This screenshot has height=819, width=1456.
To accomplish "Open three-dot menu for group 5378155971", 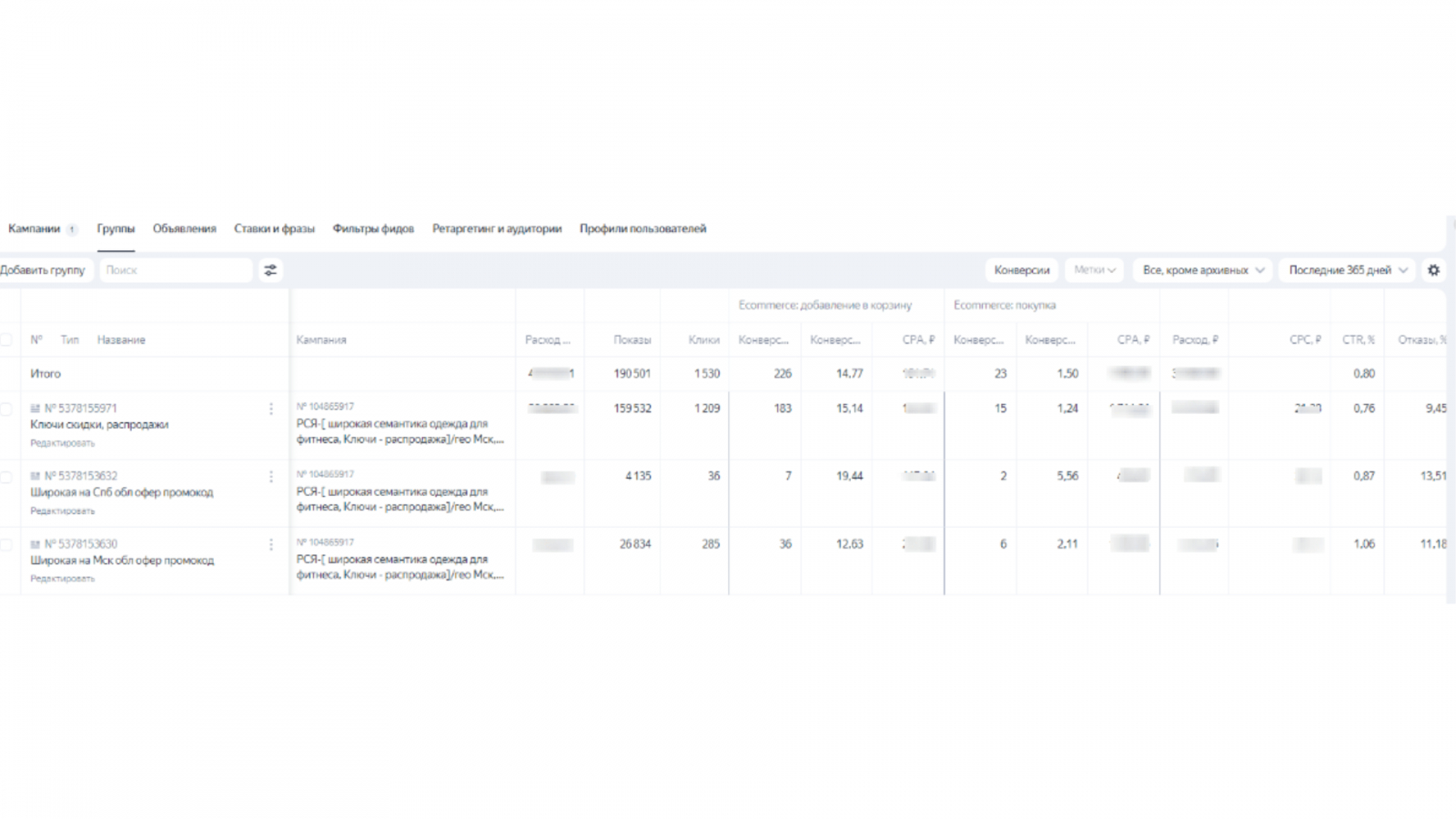I will coord(270,409).
